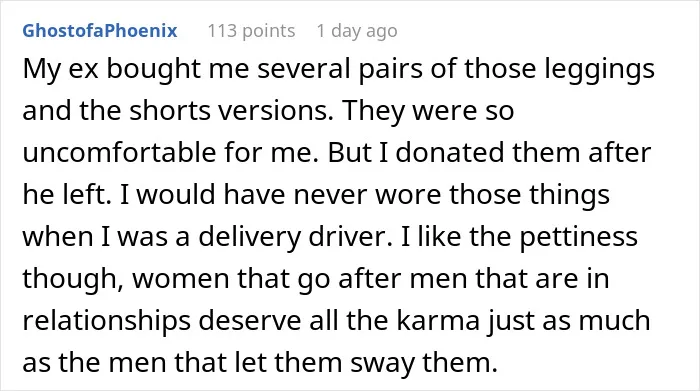
Task: Click the phrase 'he left' in the comment
Action: pos(66,194)
